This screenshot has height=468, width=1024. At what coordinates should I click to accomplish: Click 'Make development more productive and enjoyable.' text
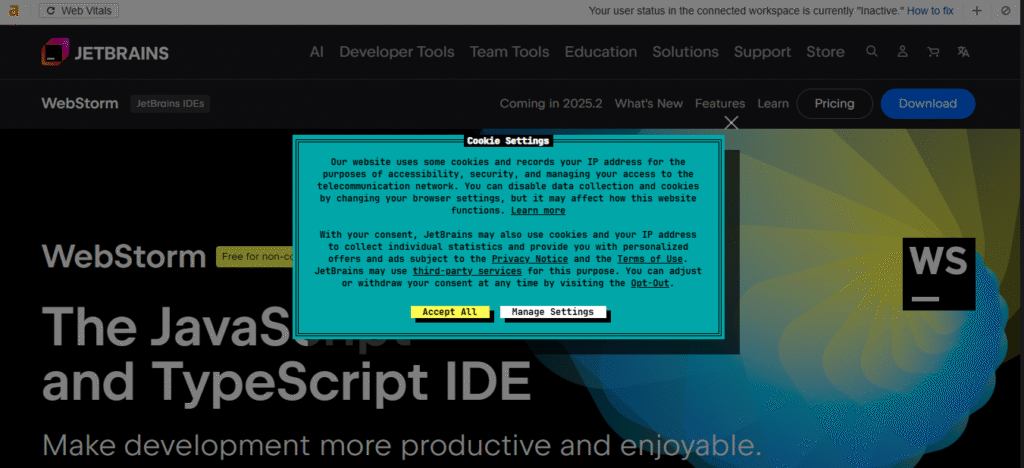pos(402,446)
